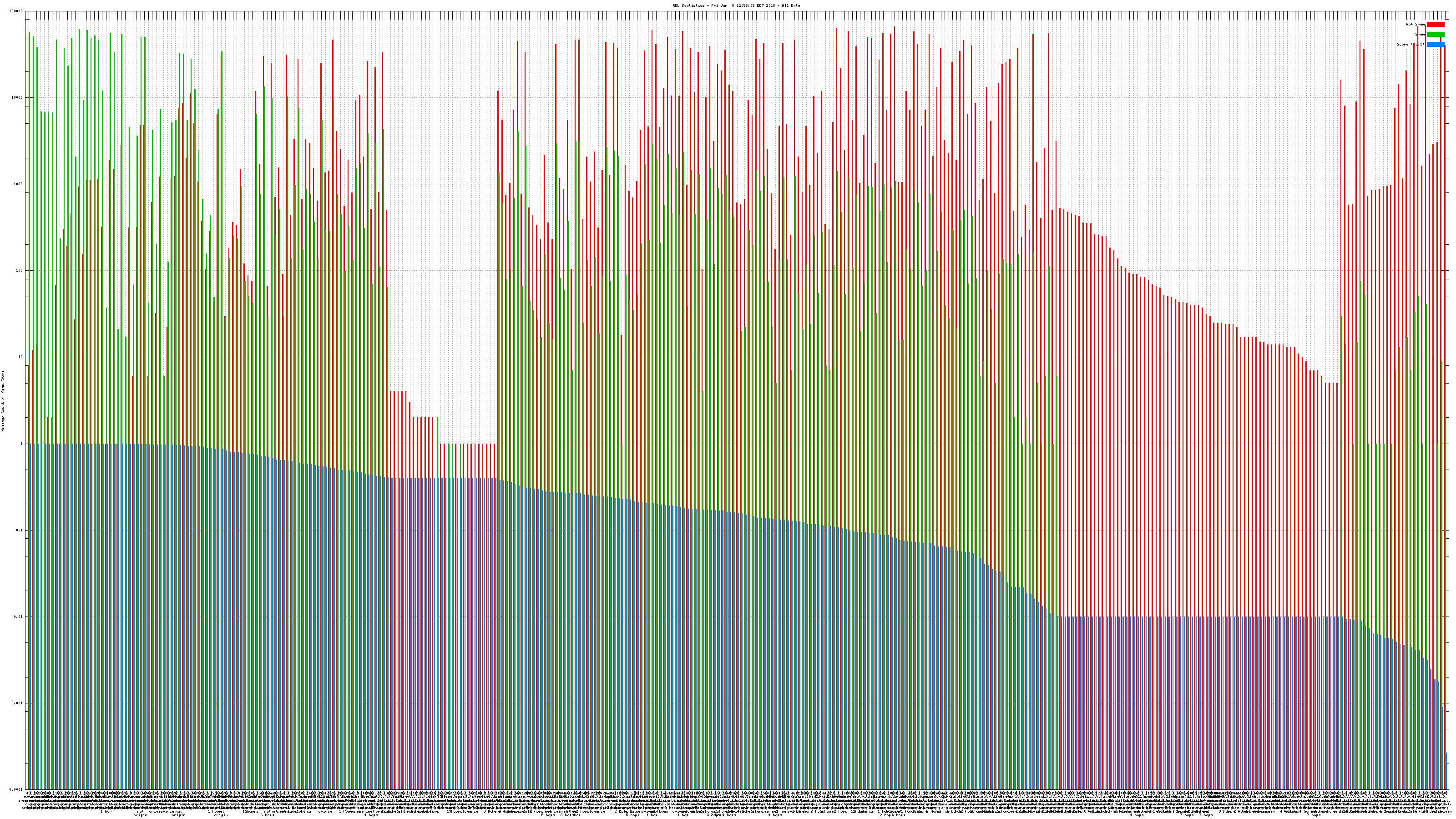
Task: Click the 'Score (0..1)' legend label
Action: (x=1410, y=44)
